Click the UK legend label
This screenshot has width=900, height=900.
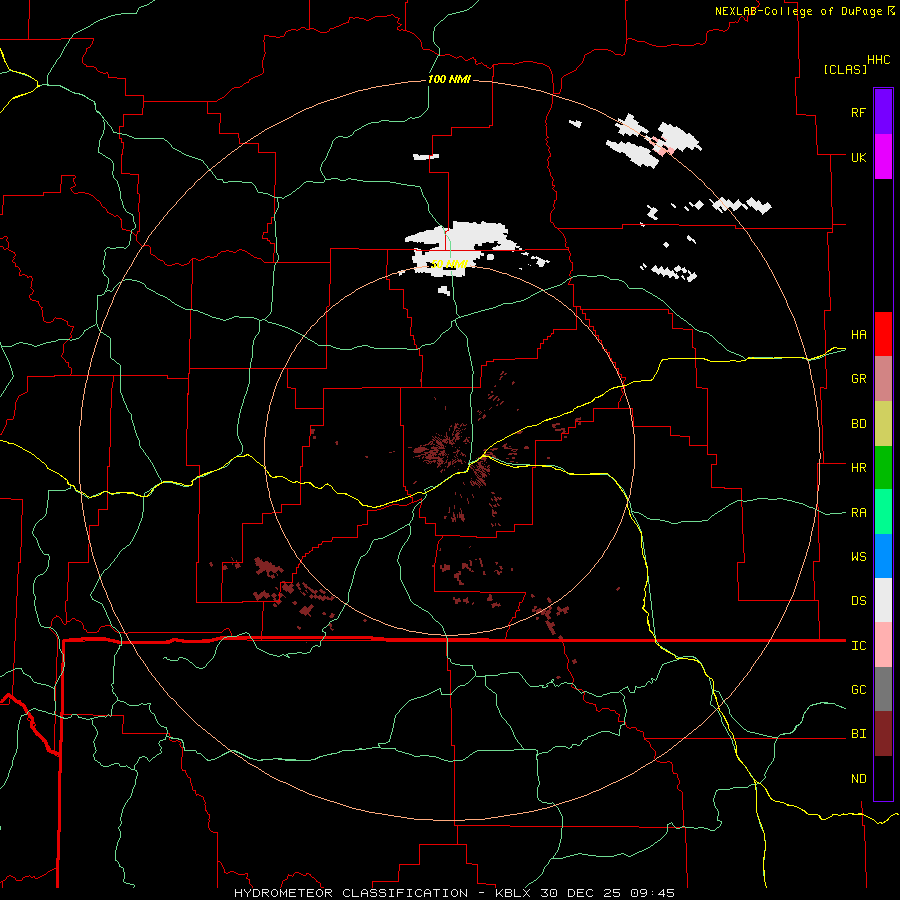tap(858, 157)
